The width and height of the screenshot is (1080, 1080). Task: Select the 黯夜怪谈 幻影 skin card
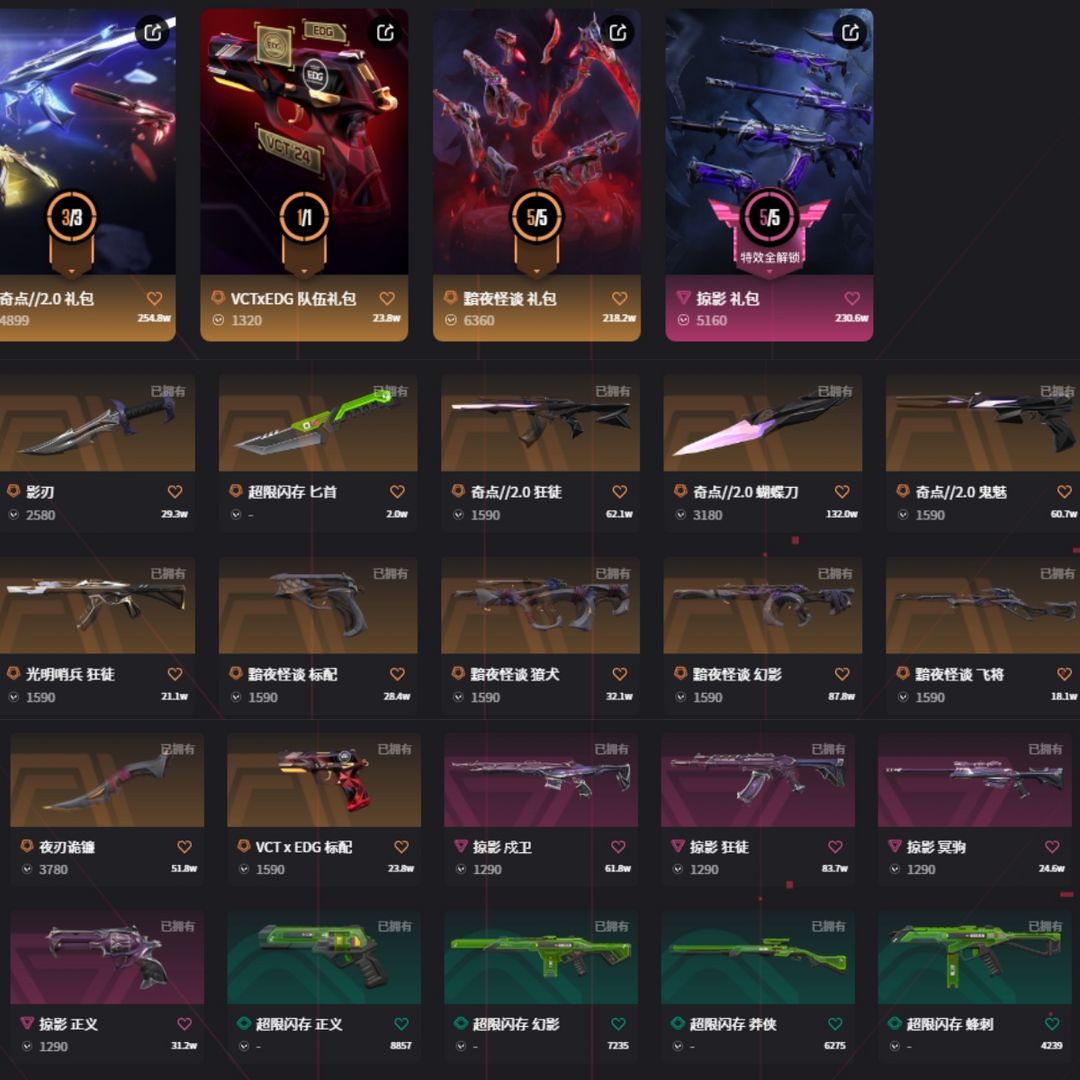tap(762, 632)
